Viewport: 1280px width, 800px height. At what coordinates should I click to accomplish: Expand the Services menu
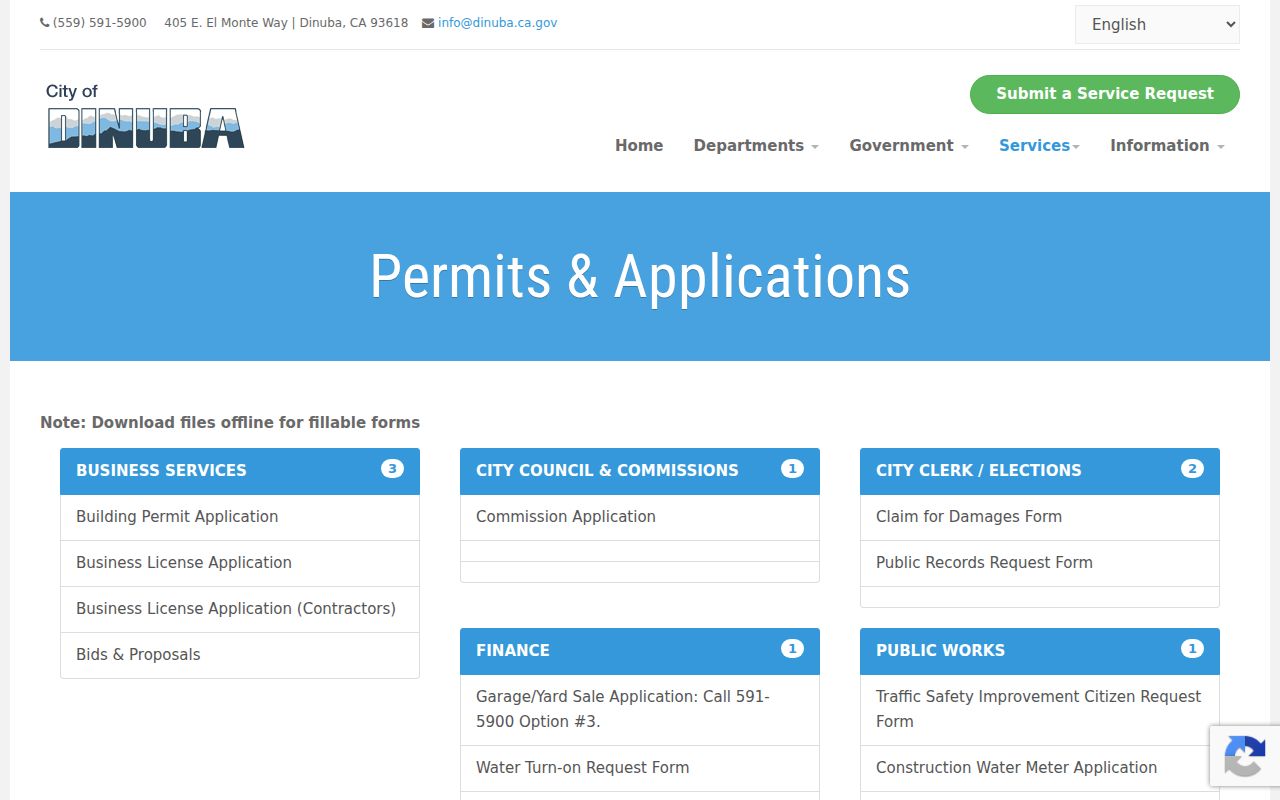click(x=1039, y=145)
